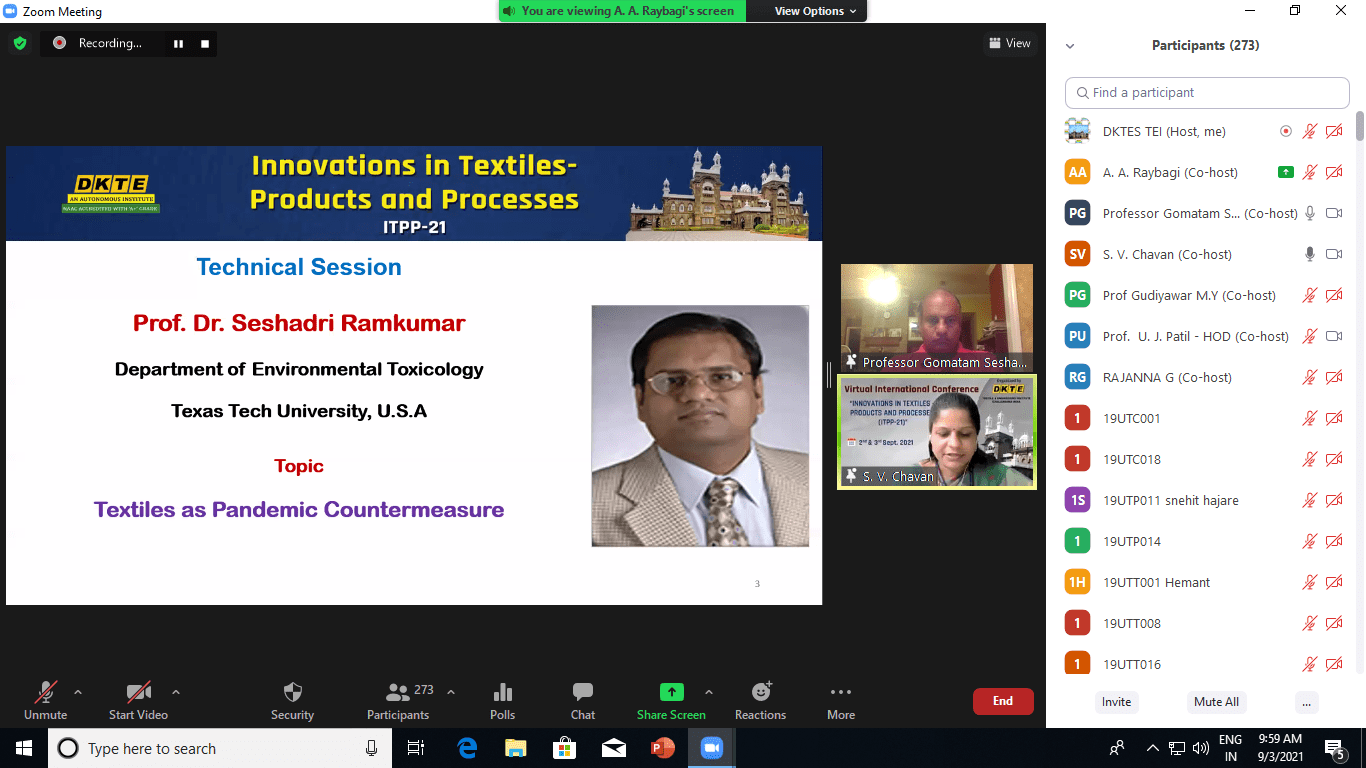This screenshot has width=1366, height=768.
Task: Toggle video icon of S. V. Chavan
Action: pyautogui.click(x=1334, y=254)
